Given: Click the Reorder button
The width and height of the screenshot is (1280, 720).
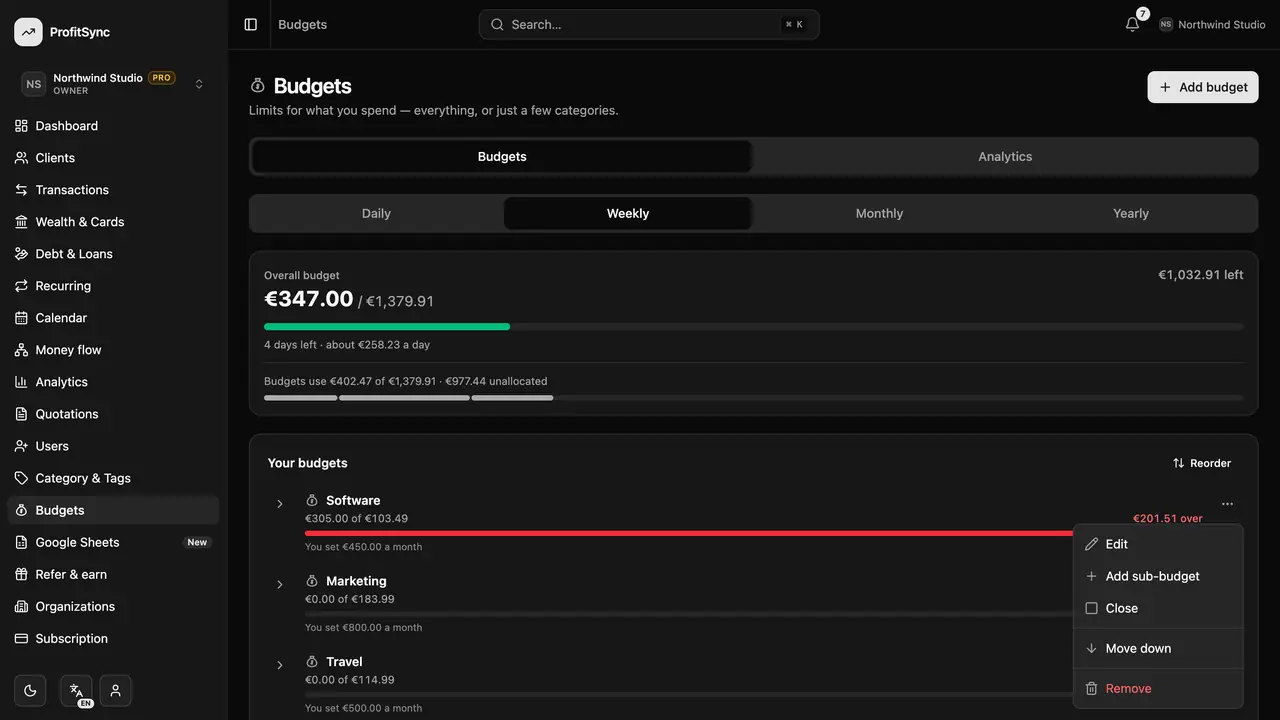Looking at the screenshot, I should click(x=1202, y=463).
